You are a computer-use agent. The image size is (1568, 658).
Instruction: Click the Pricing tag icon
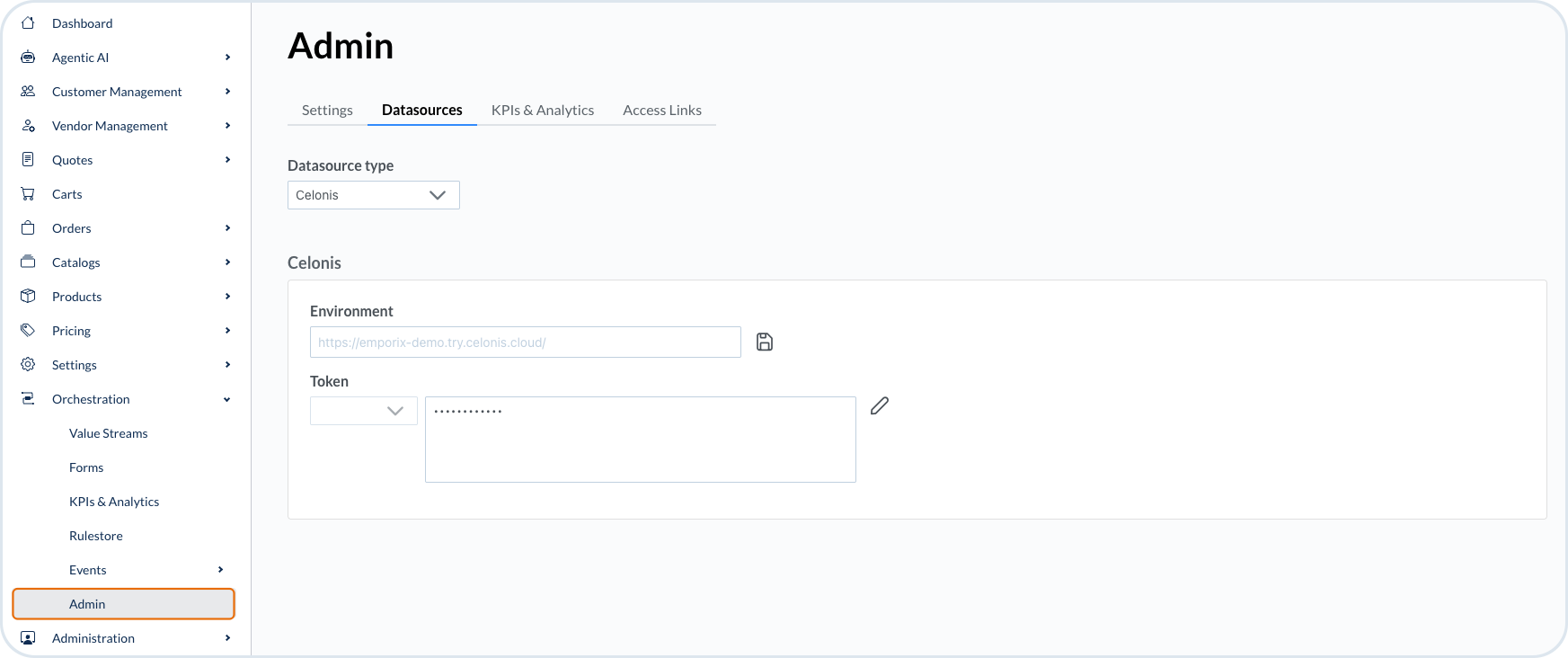pyautogui.click(x=28, y=331)
